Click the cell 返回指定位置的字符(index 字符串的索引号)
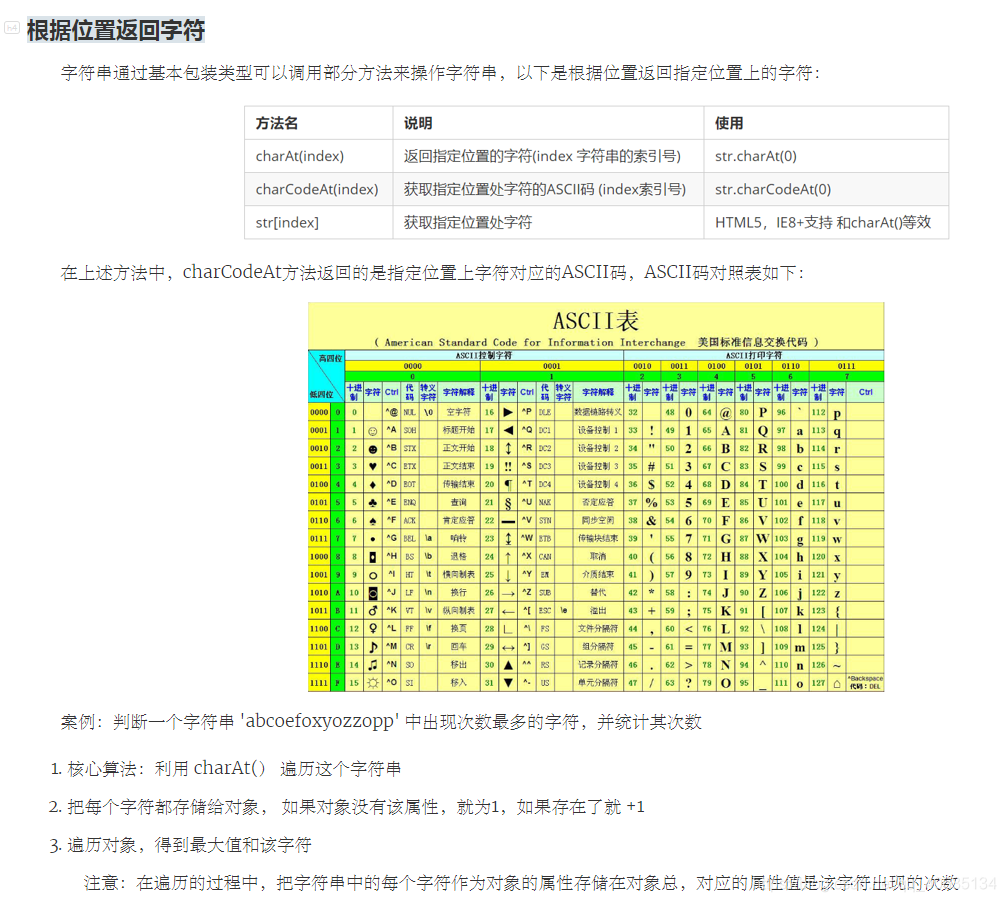 point(548,157)
